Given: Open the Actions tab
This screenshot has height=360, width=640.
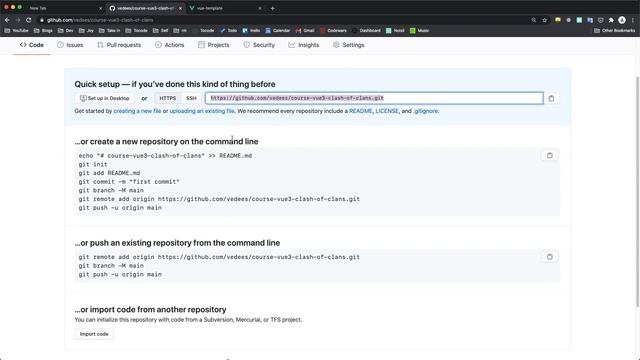Looking at the screenshot, I should pyautogui.click(x=169, y=45).
